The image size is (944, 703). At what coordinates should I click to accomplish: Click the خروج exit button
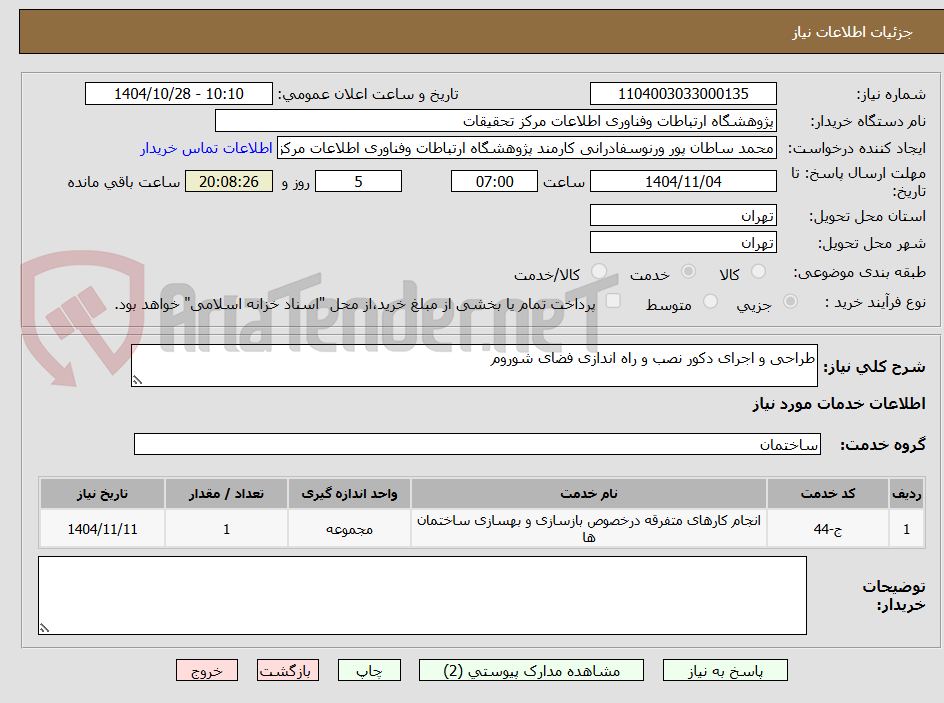pyautogui.click(x=206, y=670)
